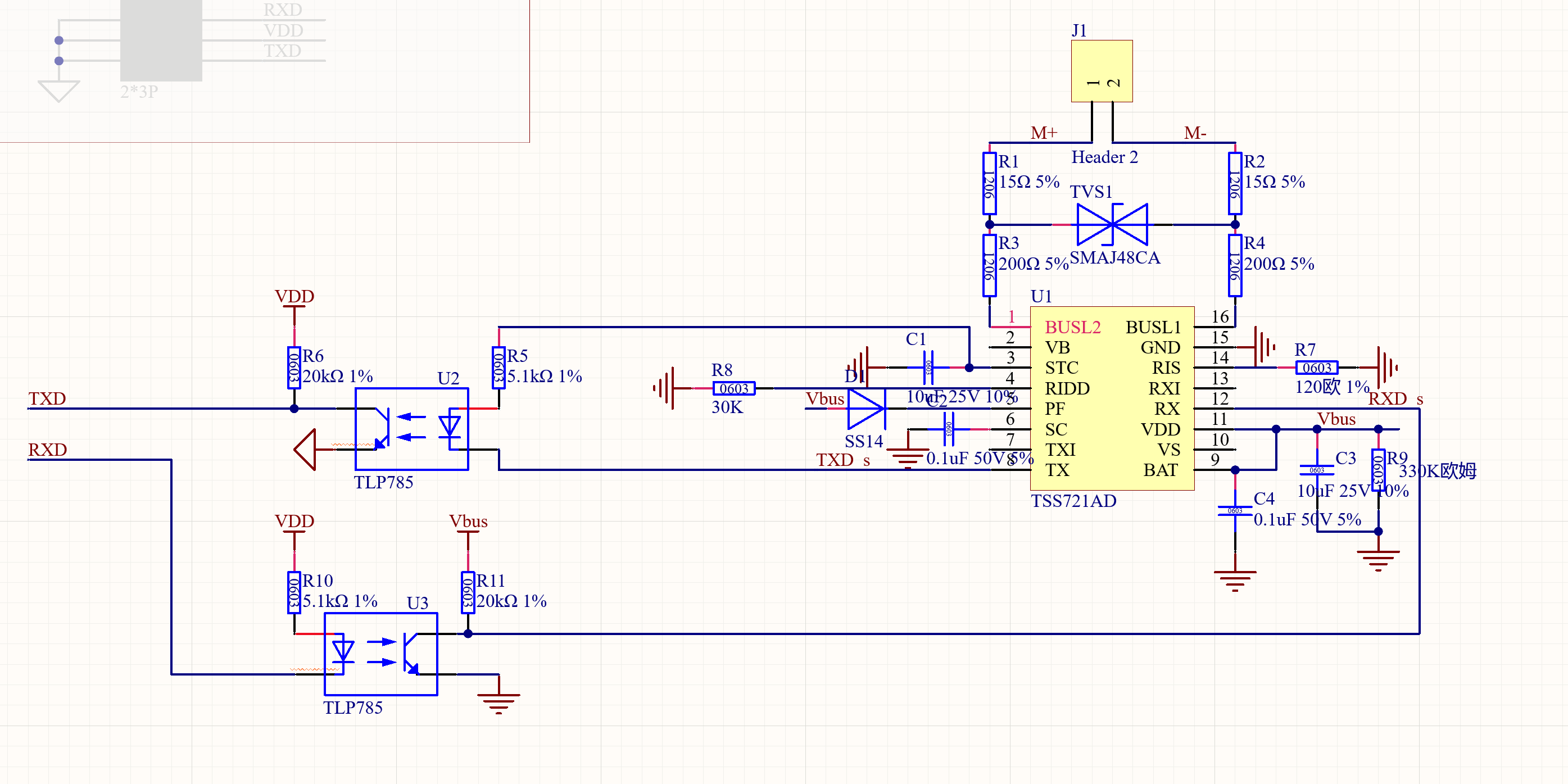1568x784 pixels.
Task: Click capacitor C4 symbol
Action: pyautogui.click(x=1234, y=511)
